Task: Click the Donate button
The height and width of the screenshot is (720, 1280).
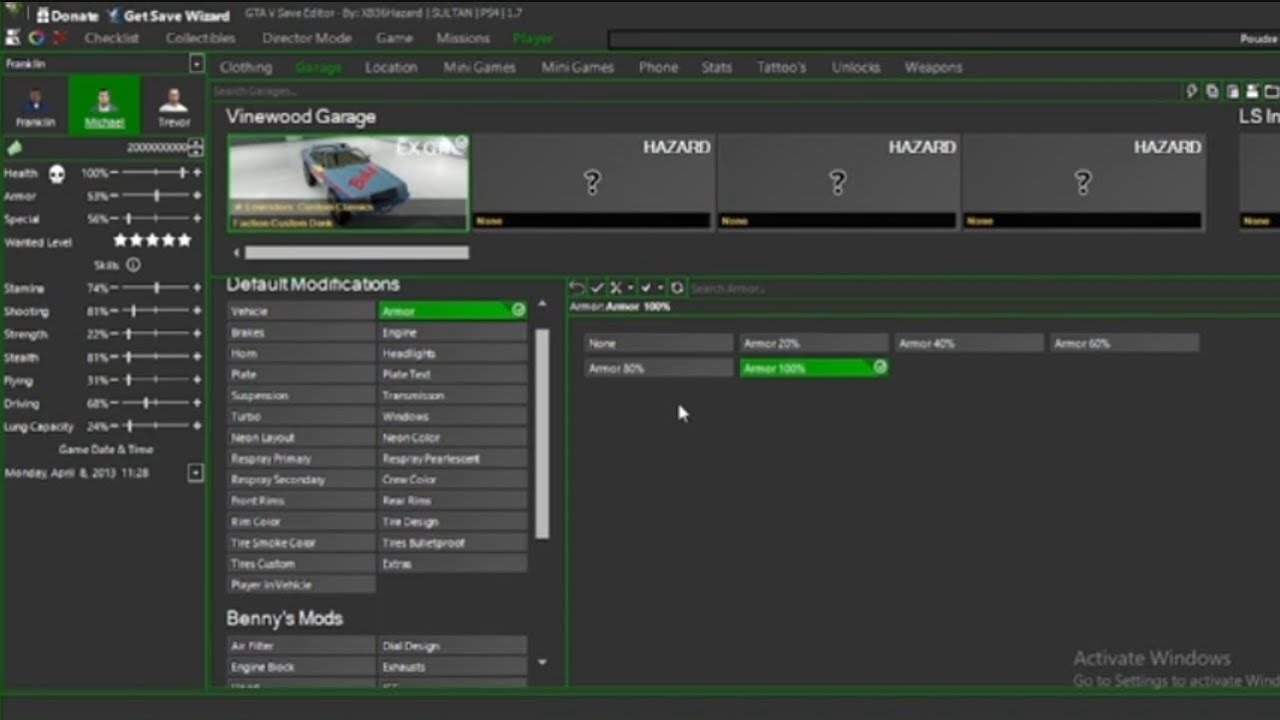Action: 68,16
